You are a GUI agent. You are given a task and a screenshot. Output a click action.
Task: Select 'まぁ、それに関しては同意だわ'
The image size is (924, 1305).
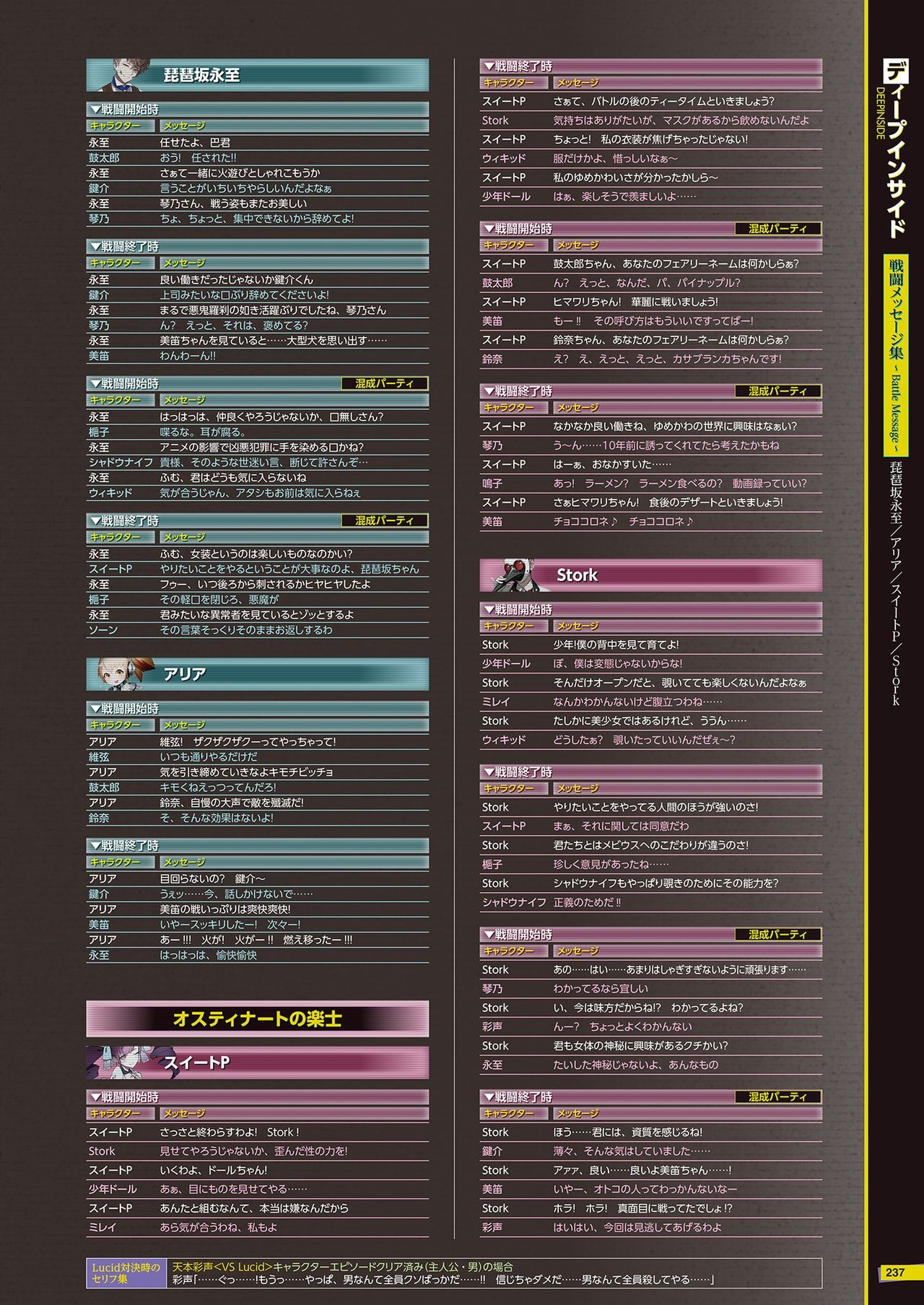pos(621,826)
